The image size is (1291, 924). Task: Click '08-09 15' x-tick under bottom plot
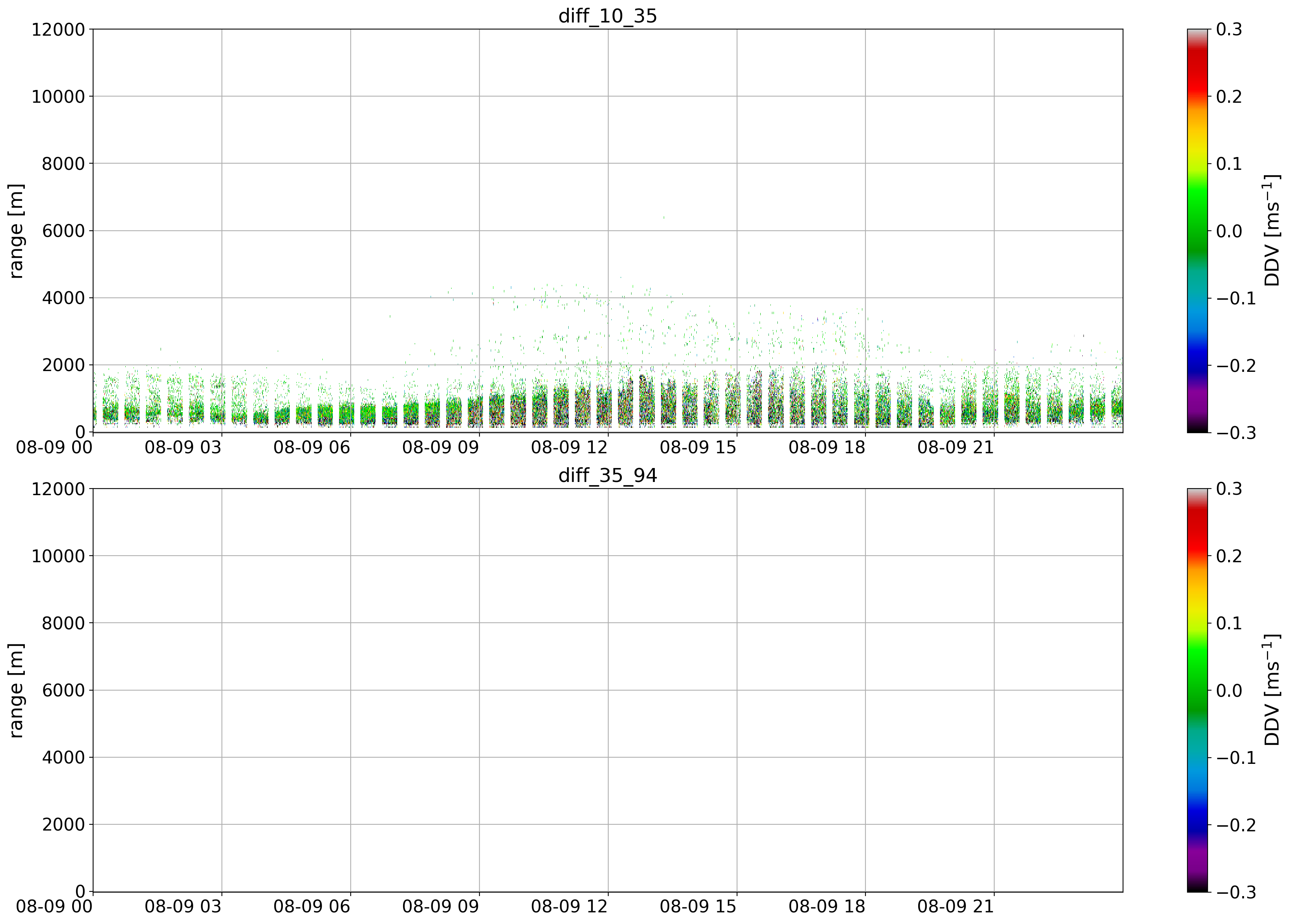(698, 907)
